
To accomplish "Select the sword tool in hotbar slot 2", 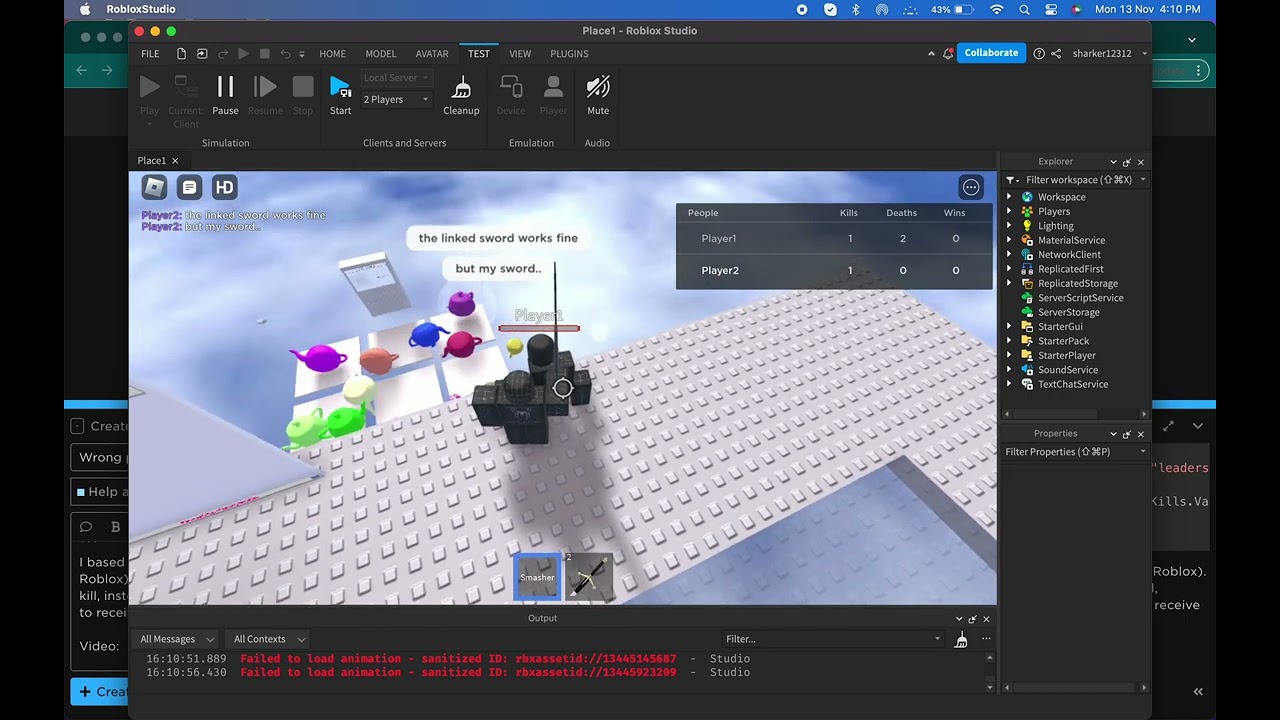I will [589, 577].
